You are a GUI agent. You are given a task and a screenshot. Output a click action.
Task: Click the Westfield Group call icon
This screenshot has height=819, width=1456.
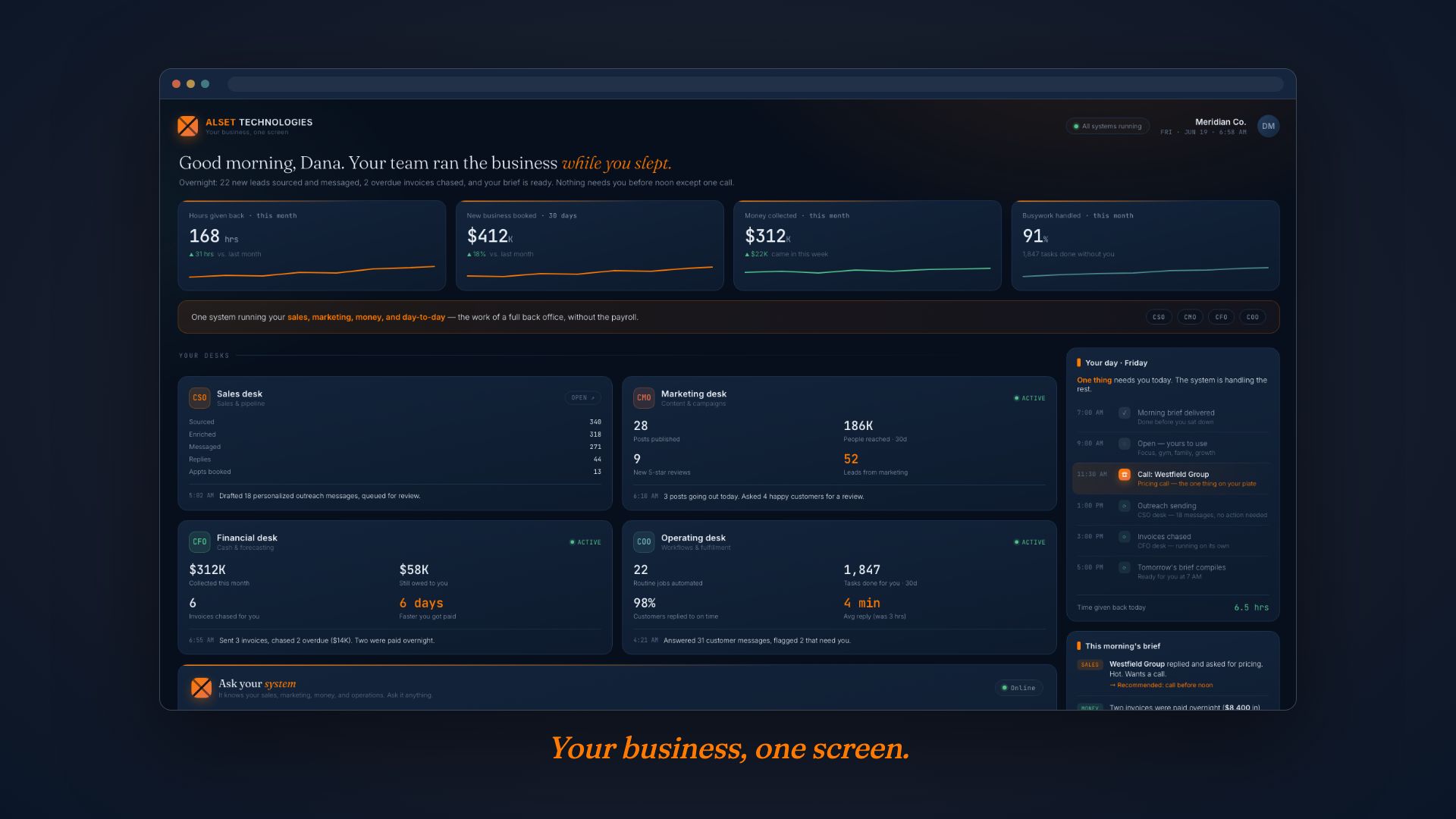(1125, 475)
